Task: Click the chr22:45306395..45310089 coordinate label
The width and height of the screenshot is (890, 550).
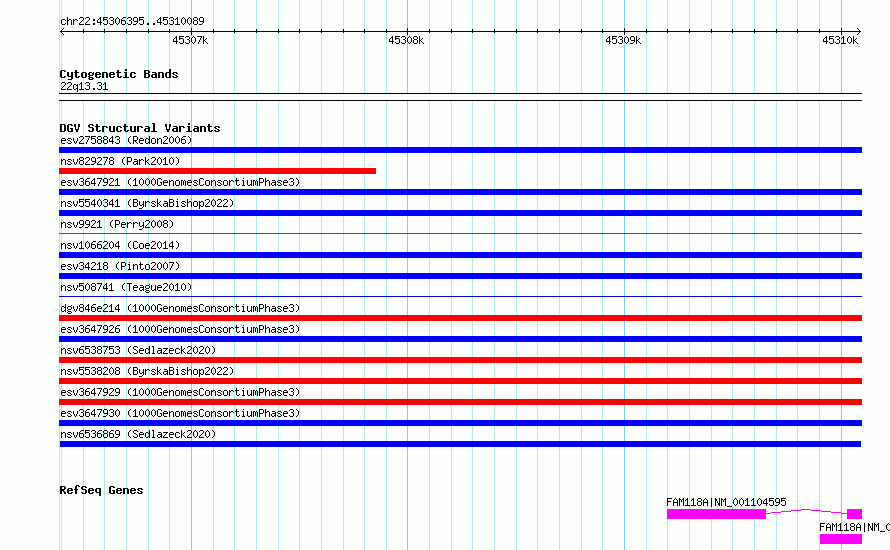Action: (x=132, y=21)
